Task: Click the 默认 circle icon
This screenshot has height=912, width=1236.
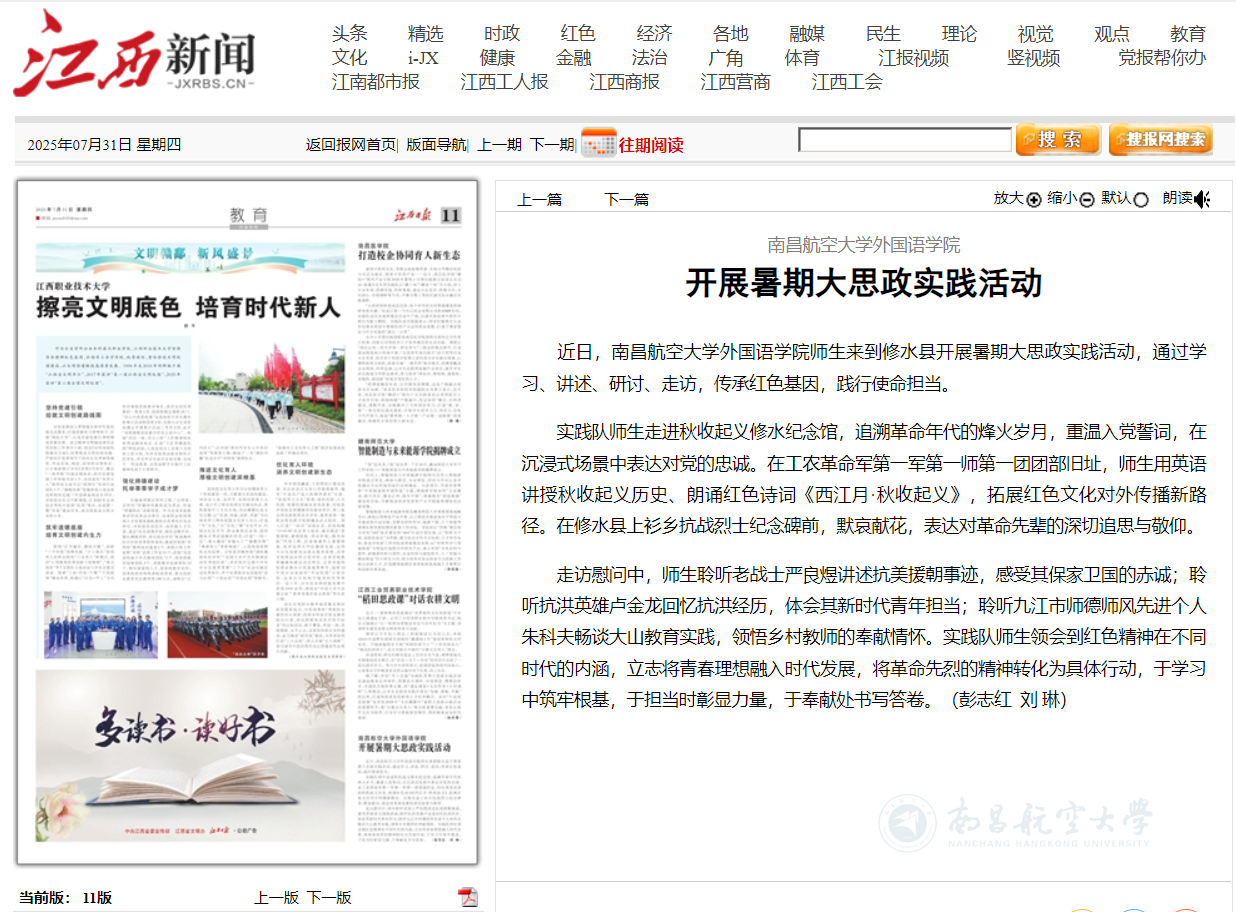Action: [x=1141, y=199]
